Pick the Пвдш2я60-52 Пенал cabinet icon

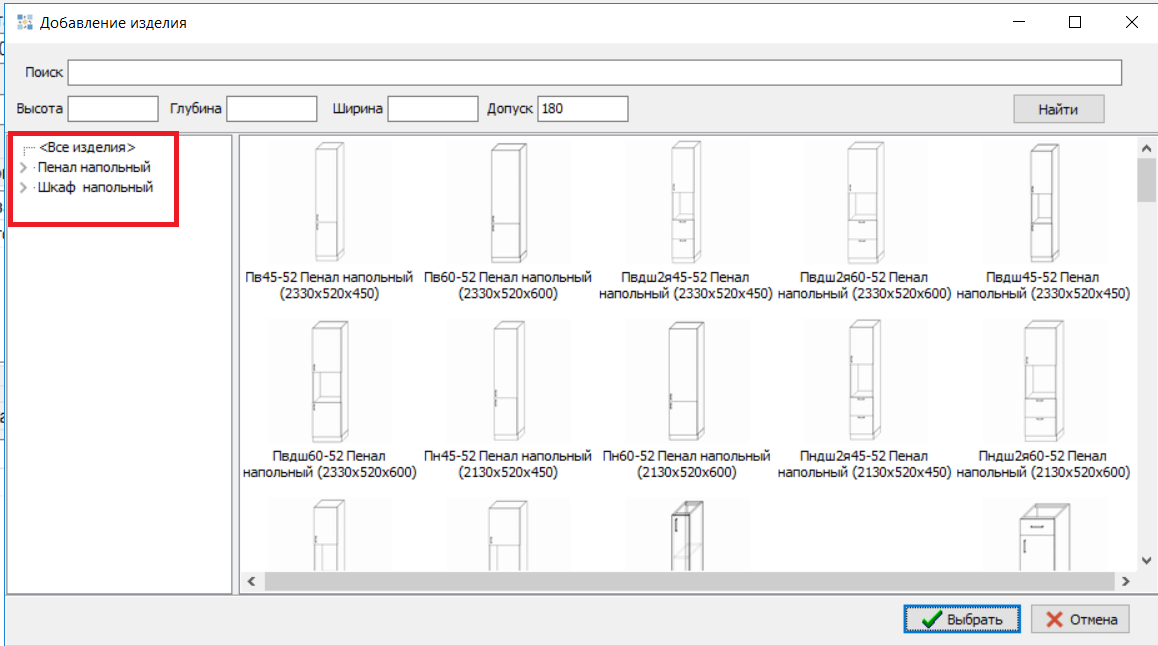click(864, 202)
